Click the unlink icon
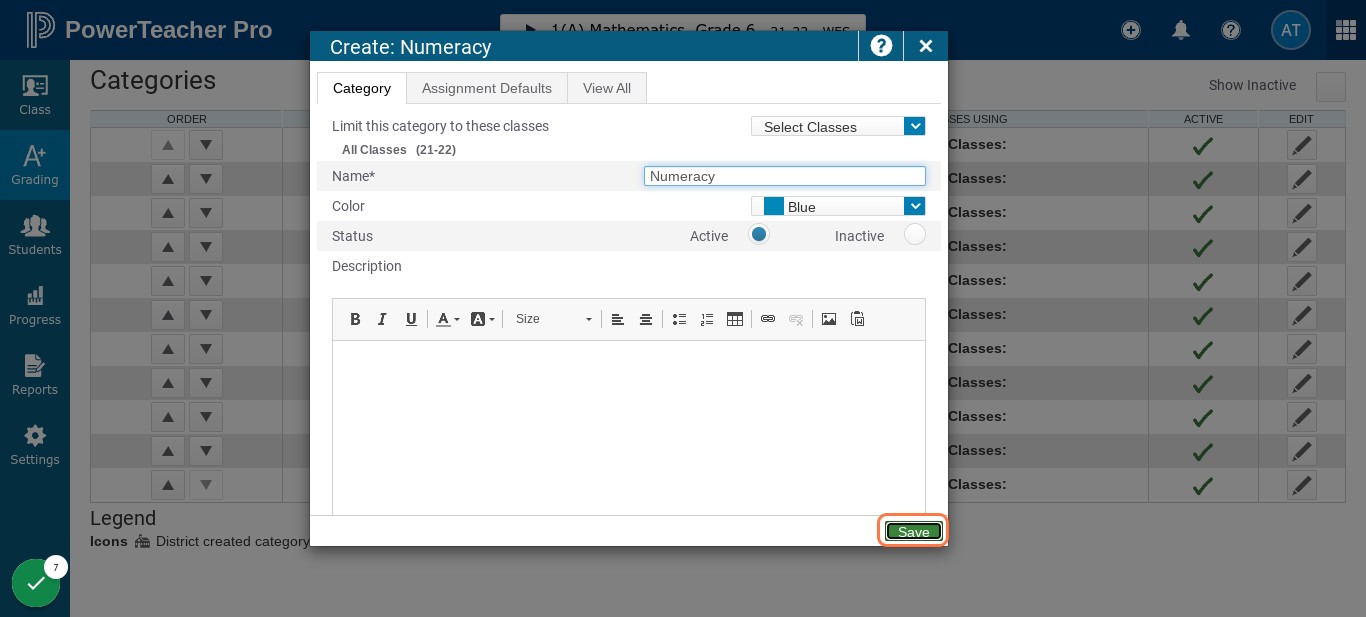The height and width of the screenshot is (617, 1366). 796,319
